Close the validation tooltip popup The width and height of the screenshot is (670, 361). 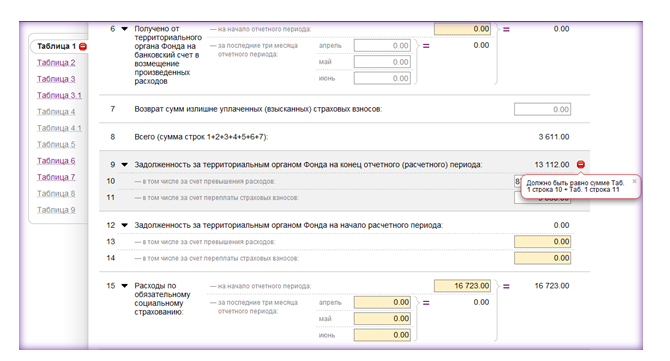tap(634, 181)
